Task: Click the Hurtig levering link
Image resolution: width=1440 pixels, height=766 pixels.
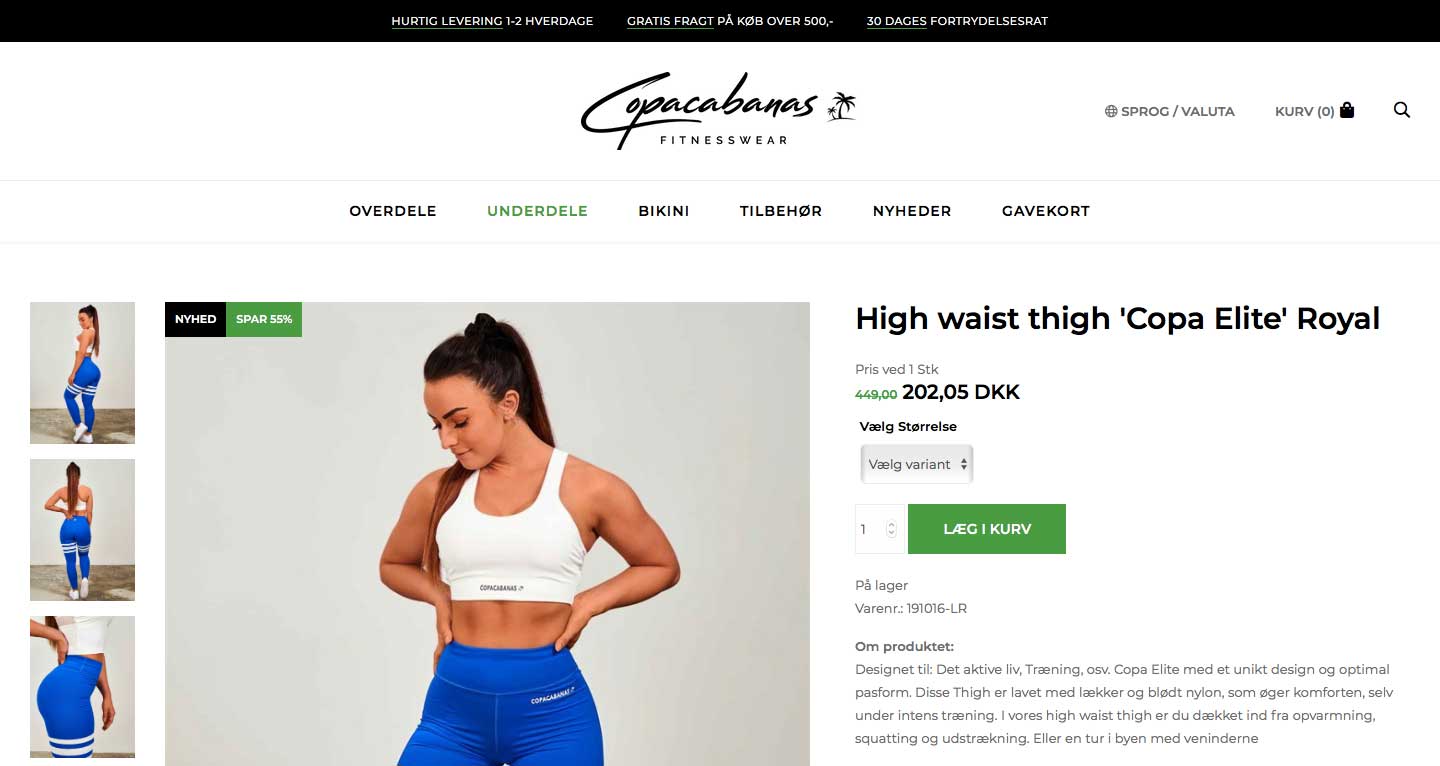Action: pyautogui.click(x=447, y=21)
